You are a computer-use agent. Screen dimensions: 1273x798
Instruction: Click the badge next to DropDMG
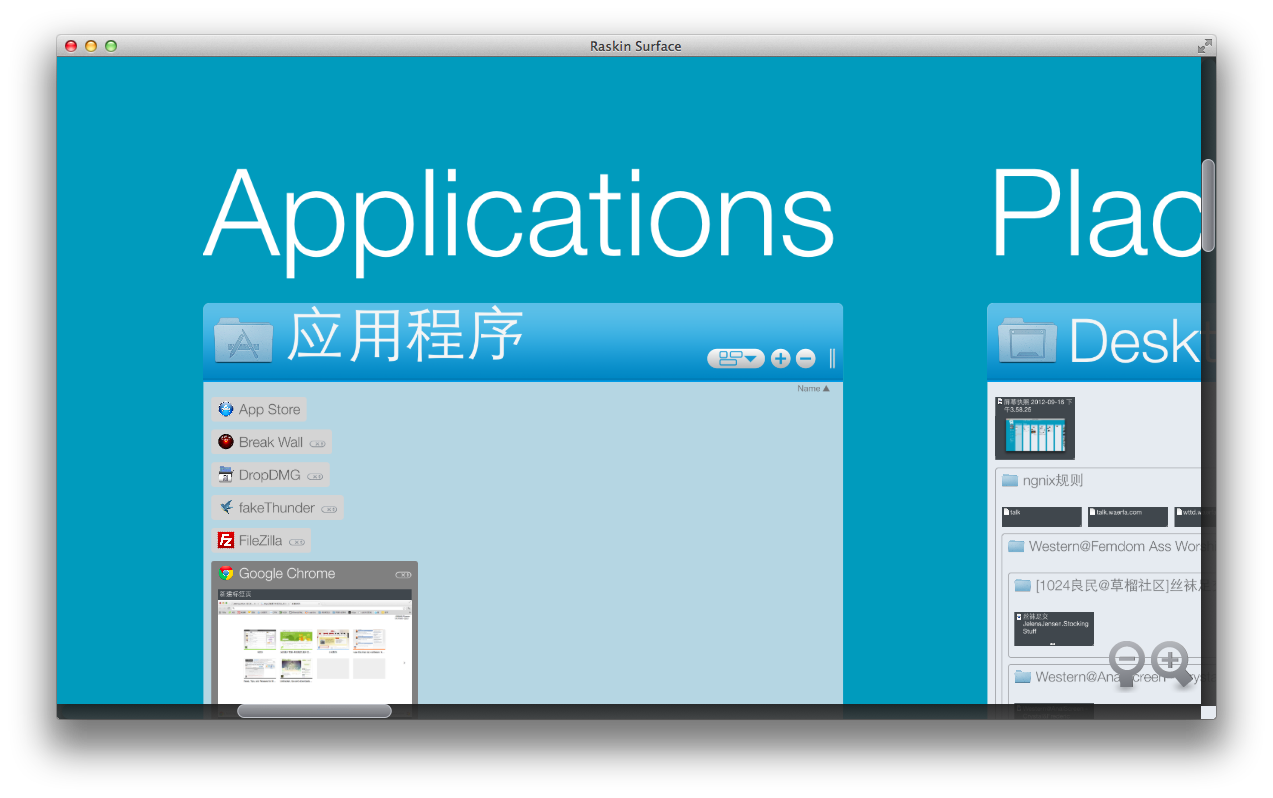coord(315,476)
